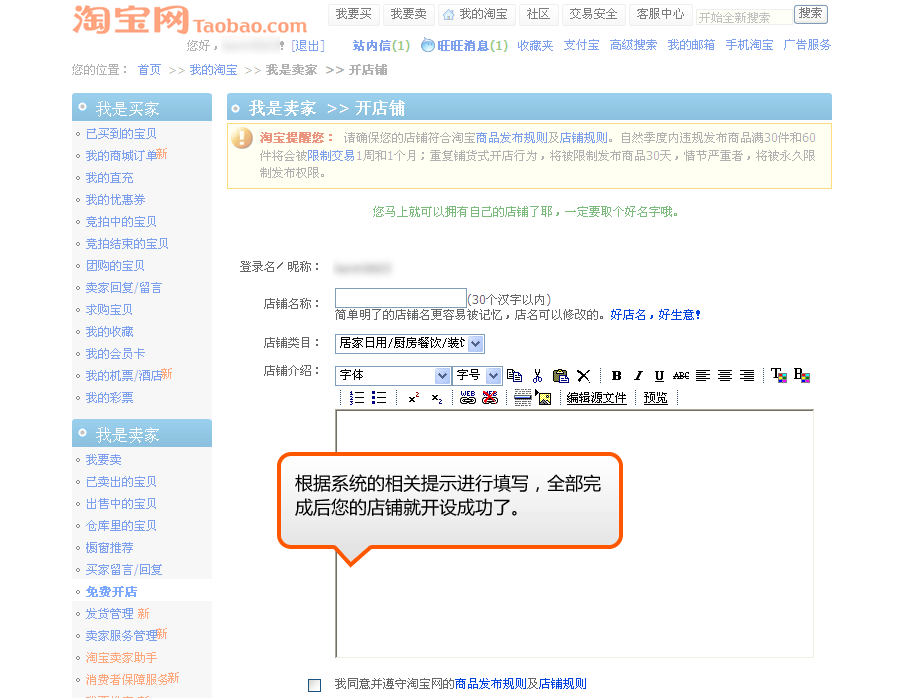This screenshot has height=698, width=900.
Task: Click the 店铺名称 input field
Action: [401, 298]
